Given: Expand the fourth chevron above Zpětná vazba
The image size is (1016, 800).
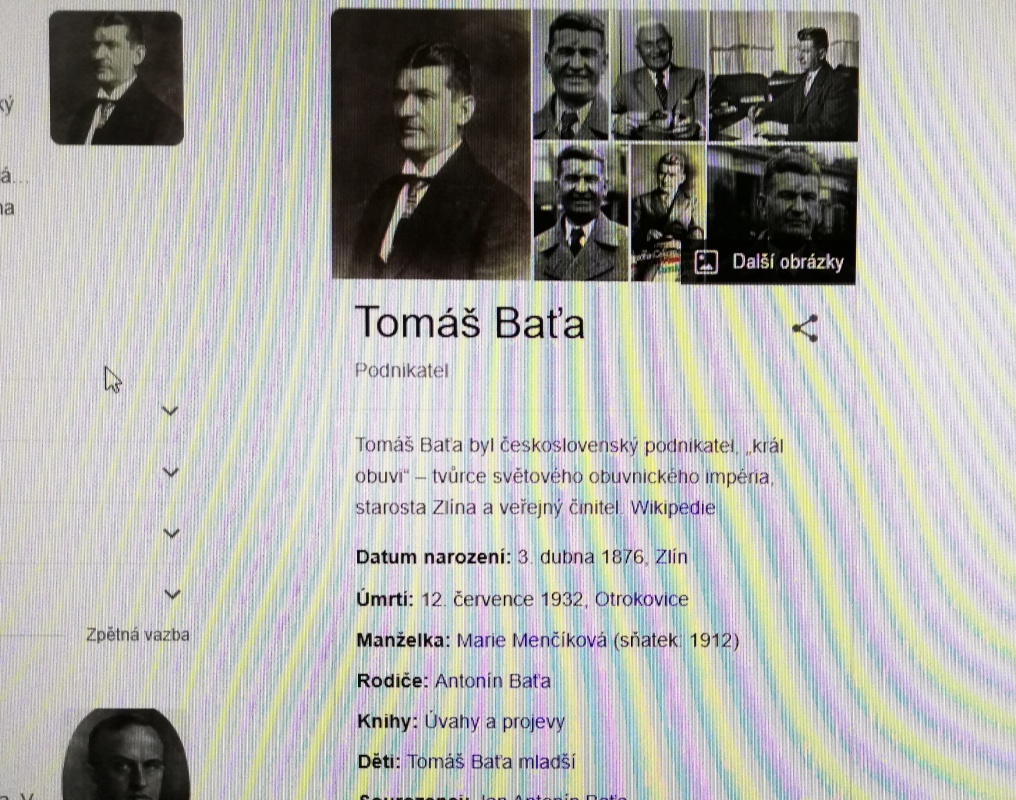Looking at the screenshot, I should point(172,593).
